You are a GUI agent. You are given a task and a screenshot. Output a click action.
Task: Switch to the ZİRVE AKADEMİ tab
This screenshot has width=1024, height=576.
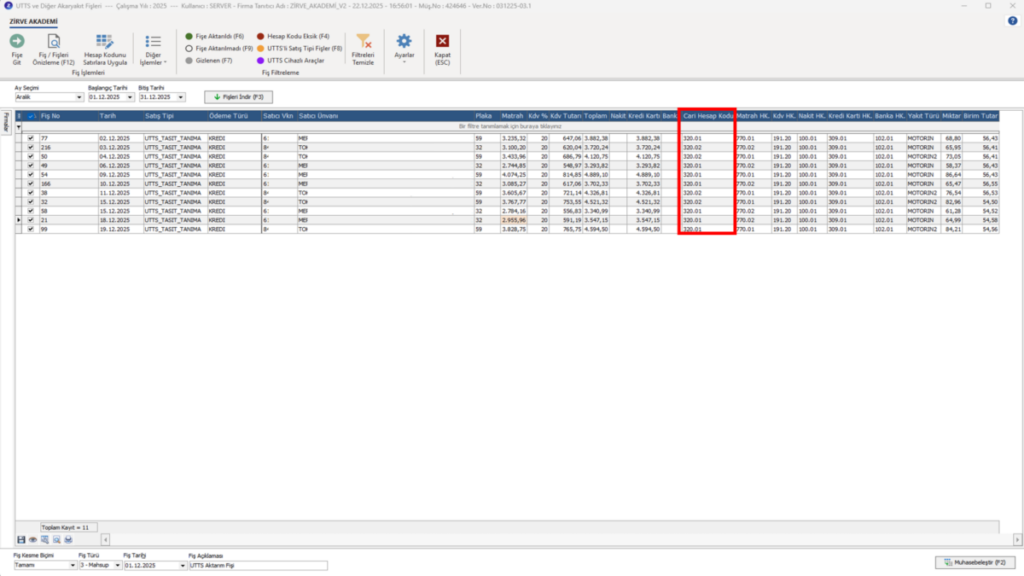click(33, 22)
